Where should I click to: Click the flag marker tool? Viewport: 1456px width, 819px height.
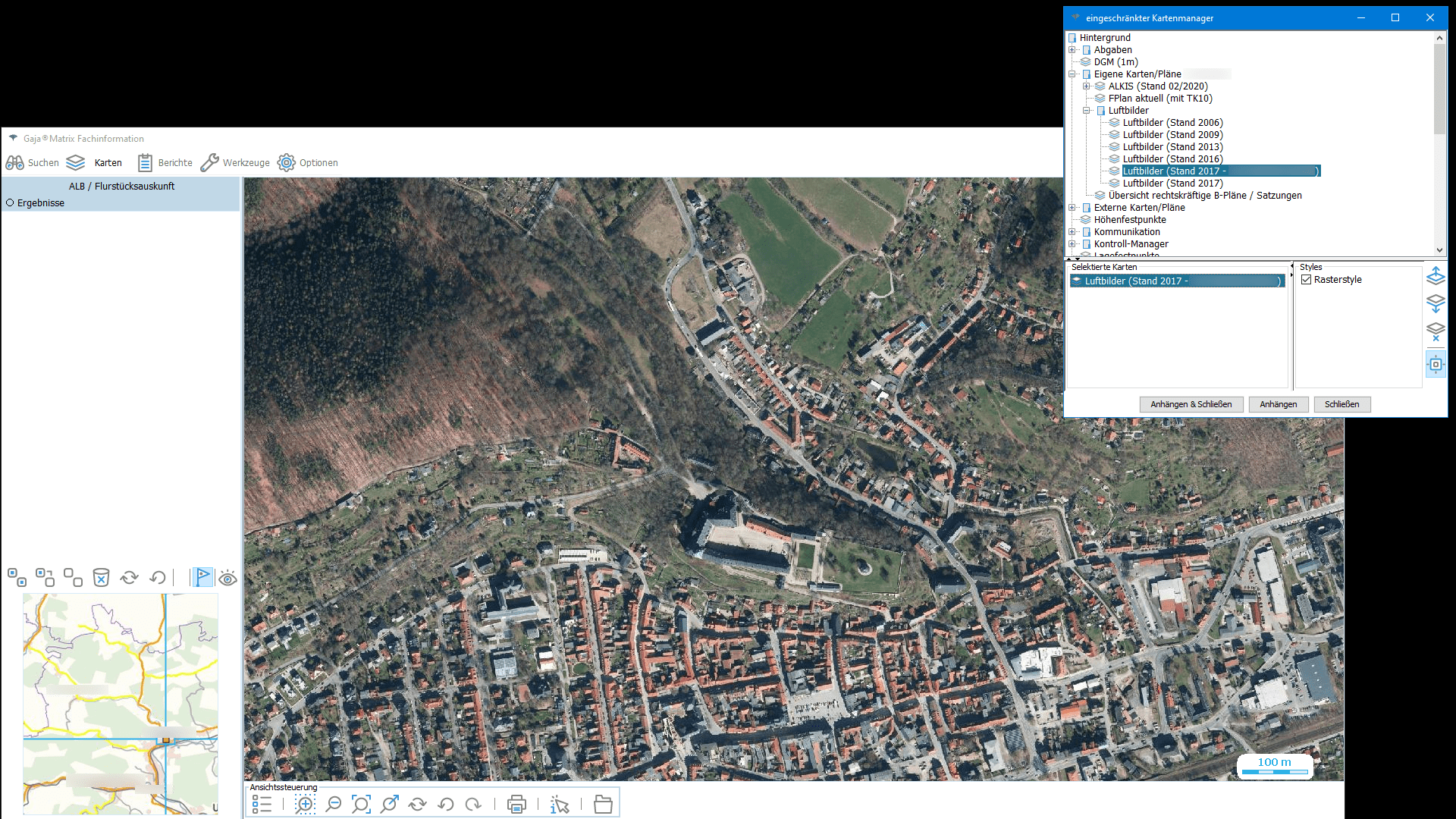tap(202, 578)
